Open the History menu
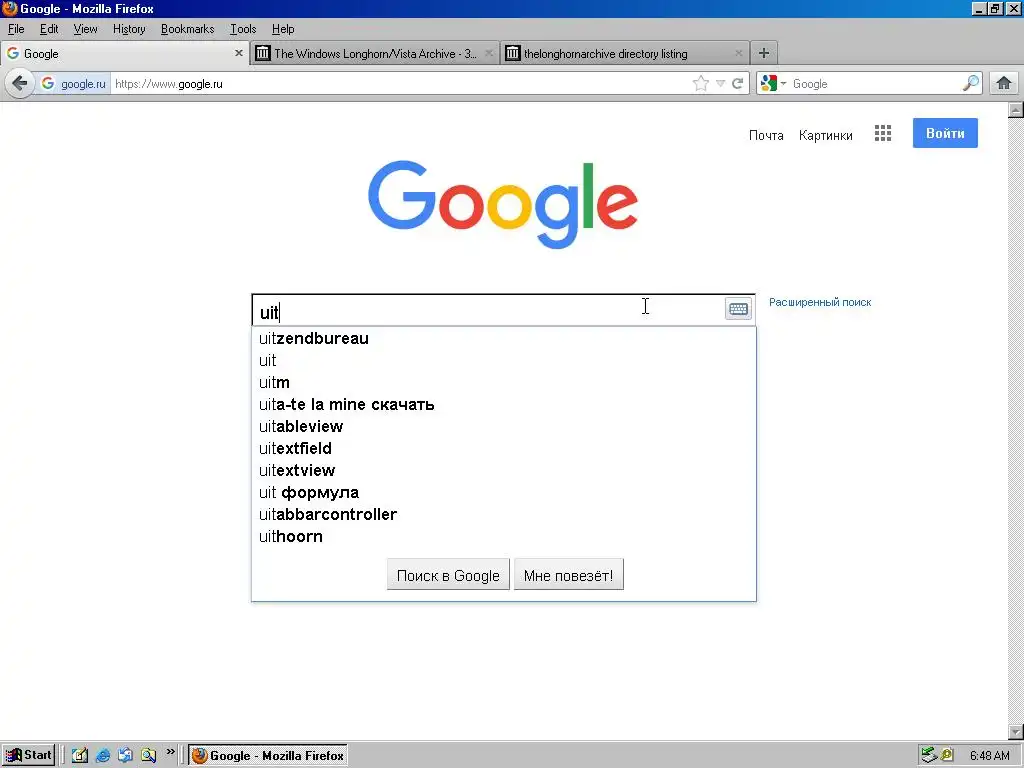This screenshot has width=1024, height=768. coord(129,29)
